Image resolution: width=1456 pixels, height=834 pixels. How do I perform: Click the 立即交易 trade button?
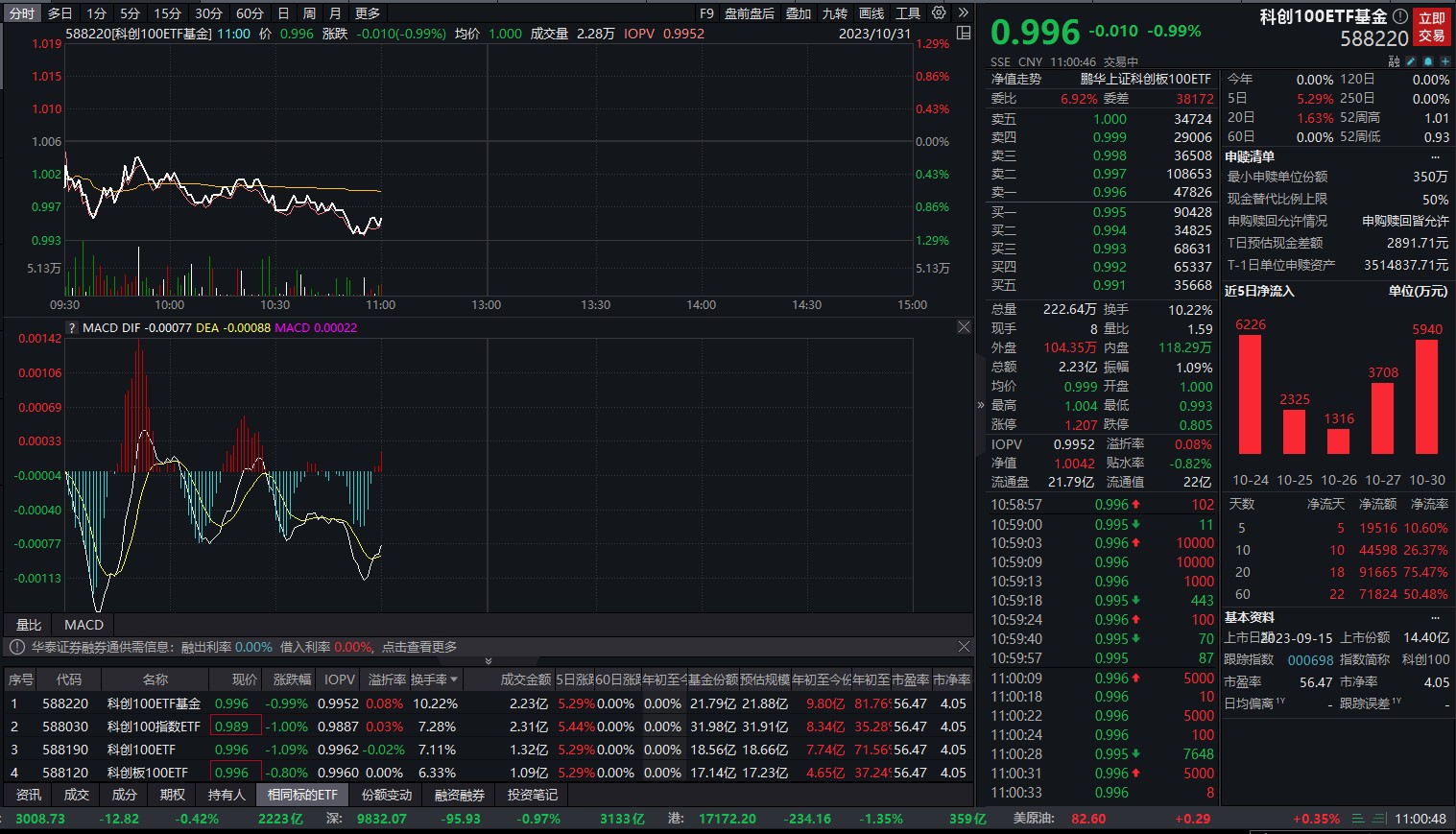click(x=1432, y=27)
